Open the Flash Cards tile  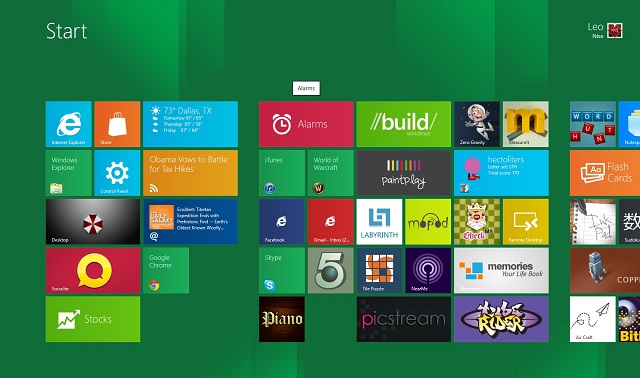coord(605,173)
